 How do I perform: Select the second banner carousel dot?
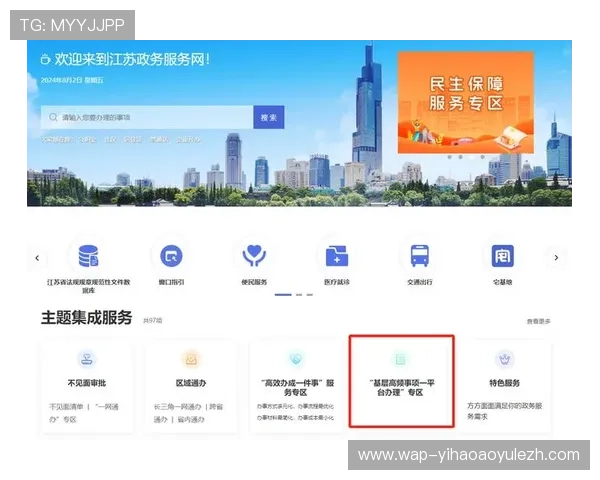coord(461,157)
